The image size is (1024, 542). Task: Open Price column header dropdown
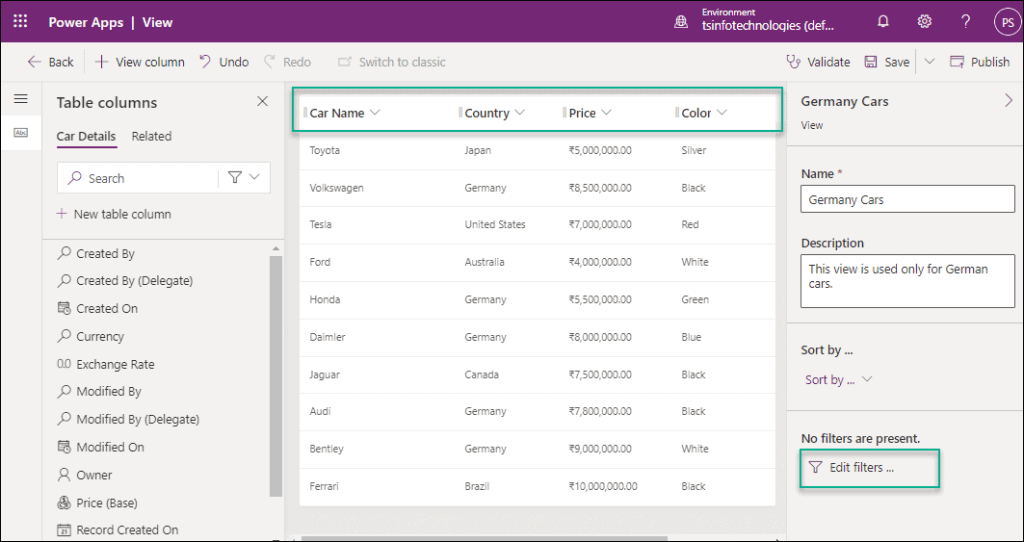[x=606, y=112]
